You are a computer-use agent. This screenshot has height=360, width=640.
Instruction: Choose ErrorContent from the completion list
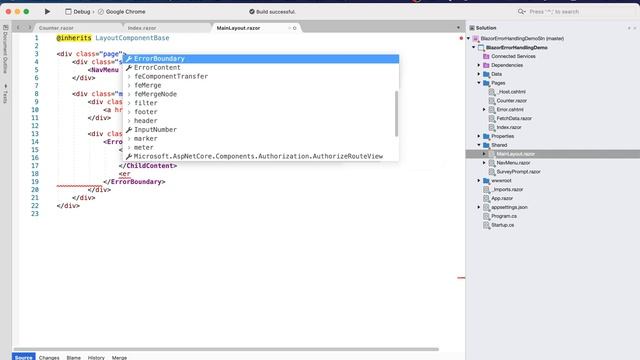pyautogui.click(x=261, y=68)
